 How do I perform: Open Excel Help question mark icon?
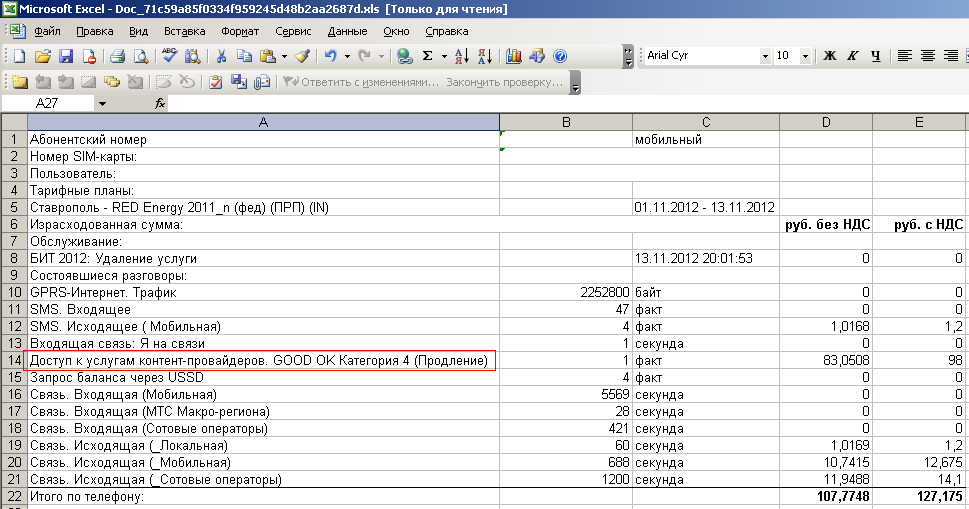[560, 56]
